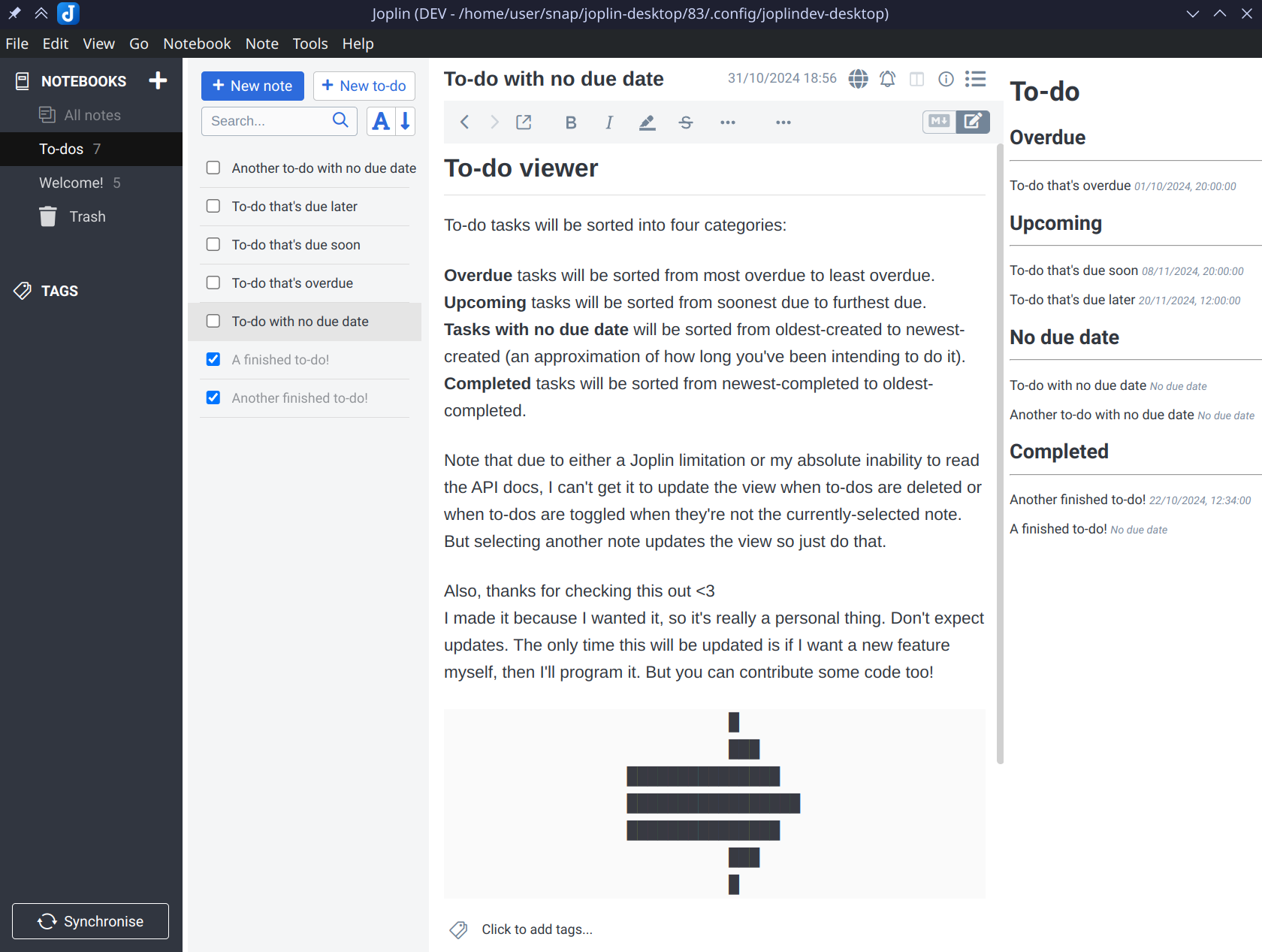Reverse the note sort order arrow
The height and width of the screenshot is (952, 1262).
point(405,121)
